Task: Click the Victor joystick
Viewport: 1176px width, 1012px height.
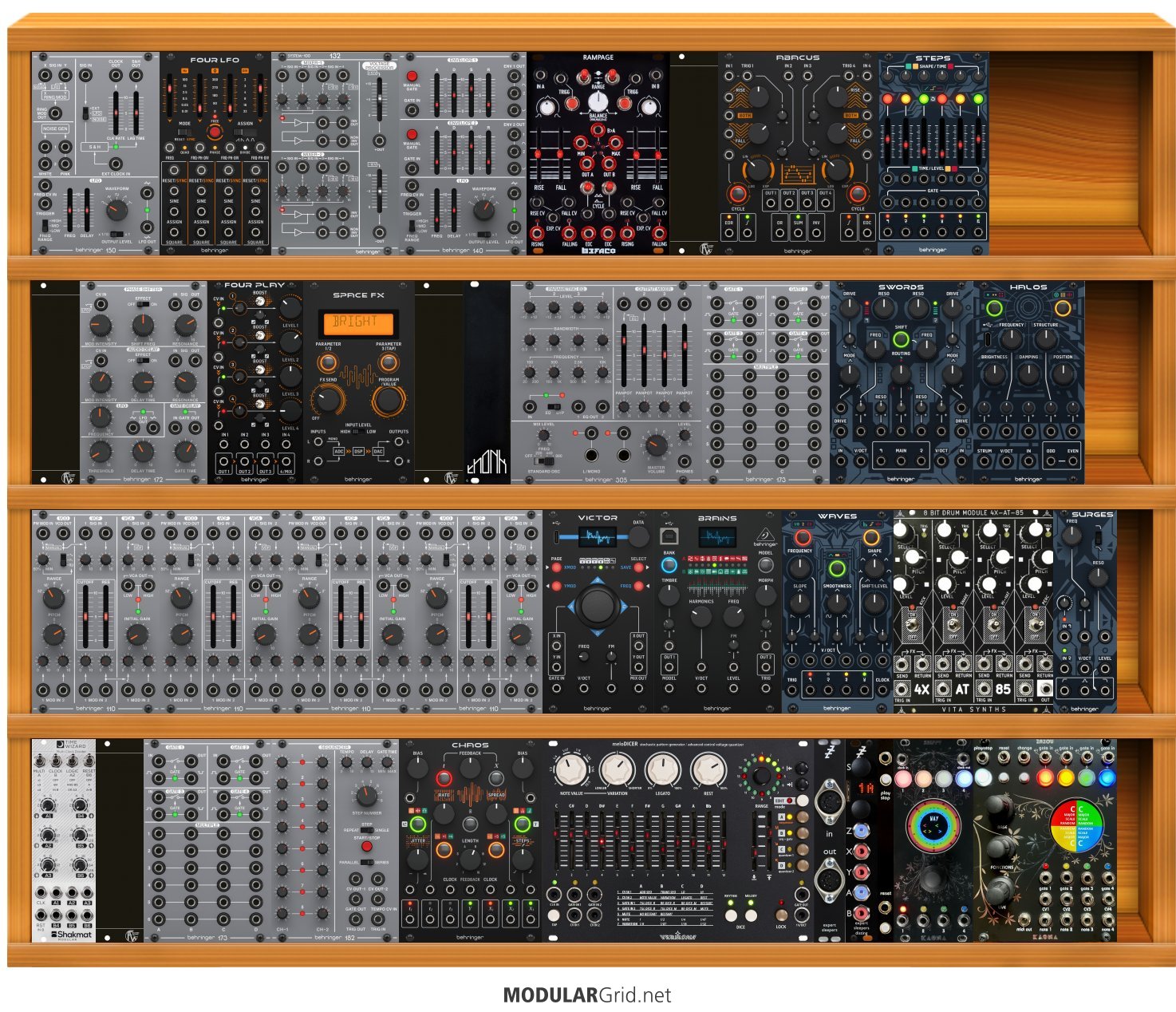Action: (598, 606)
